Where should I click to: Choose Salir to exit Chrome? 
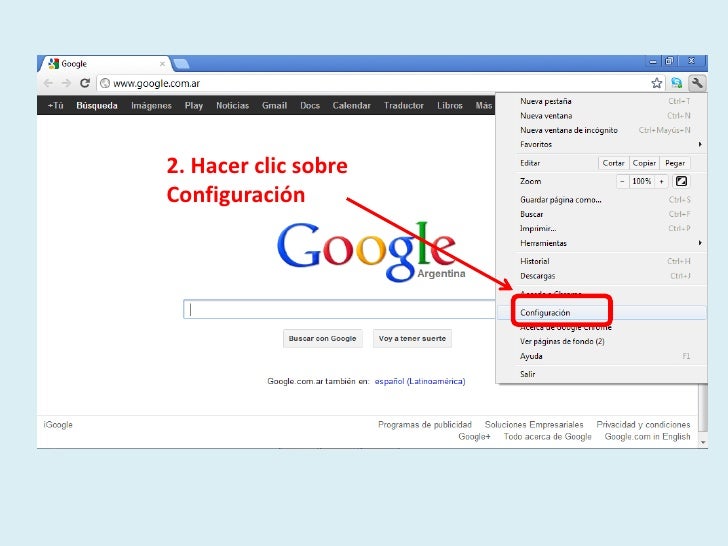(x=602, y=374)
